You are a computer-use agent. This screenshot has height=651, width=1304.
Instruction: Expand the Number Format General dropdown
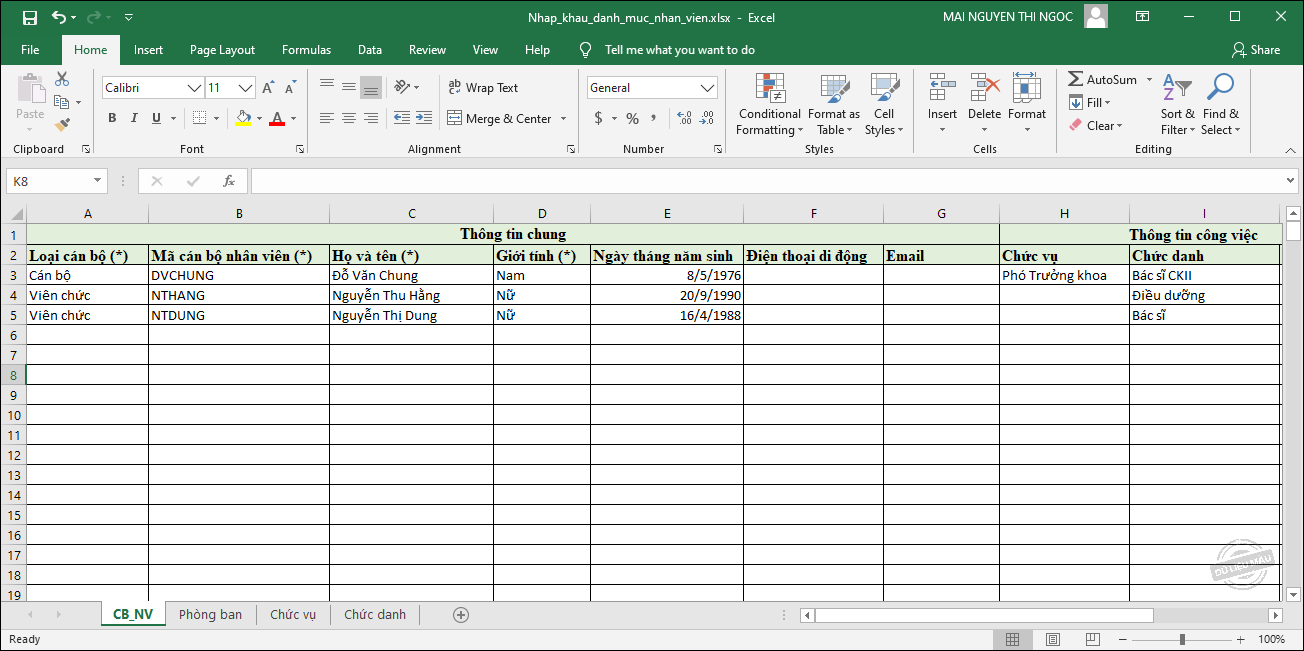tap(708, 88)
